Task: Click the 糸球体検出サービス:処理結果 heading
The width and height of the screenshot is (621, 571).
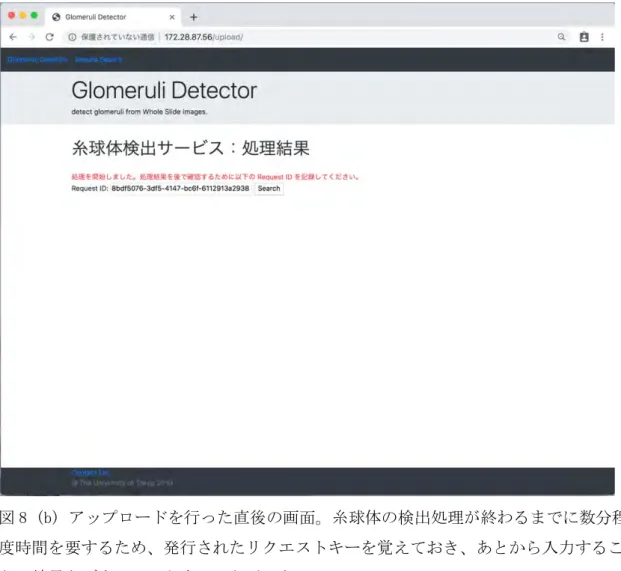Action: pyautogui.click(x=190, y=148)
